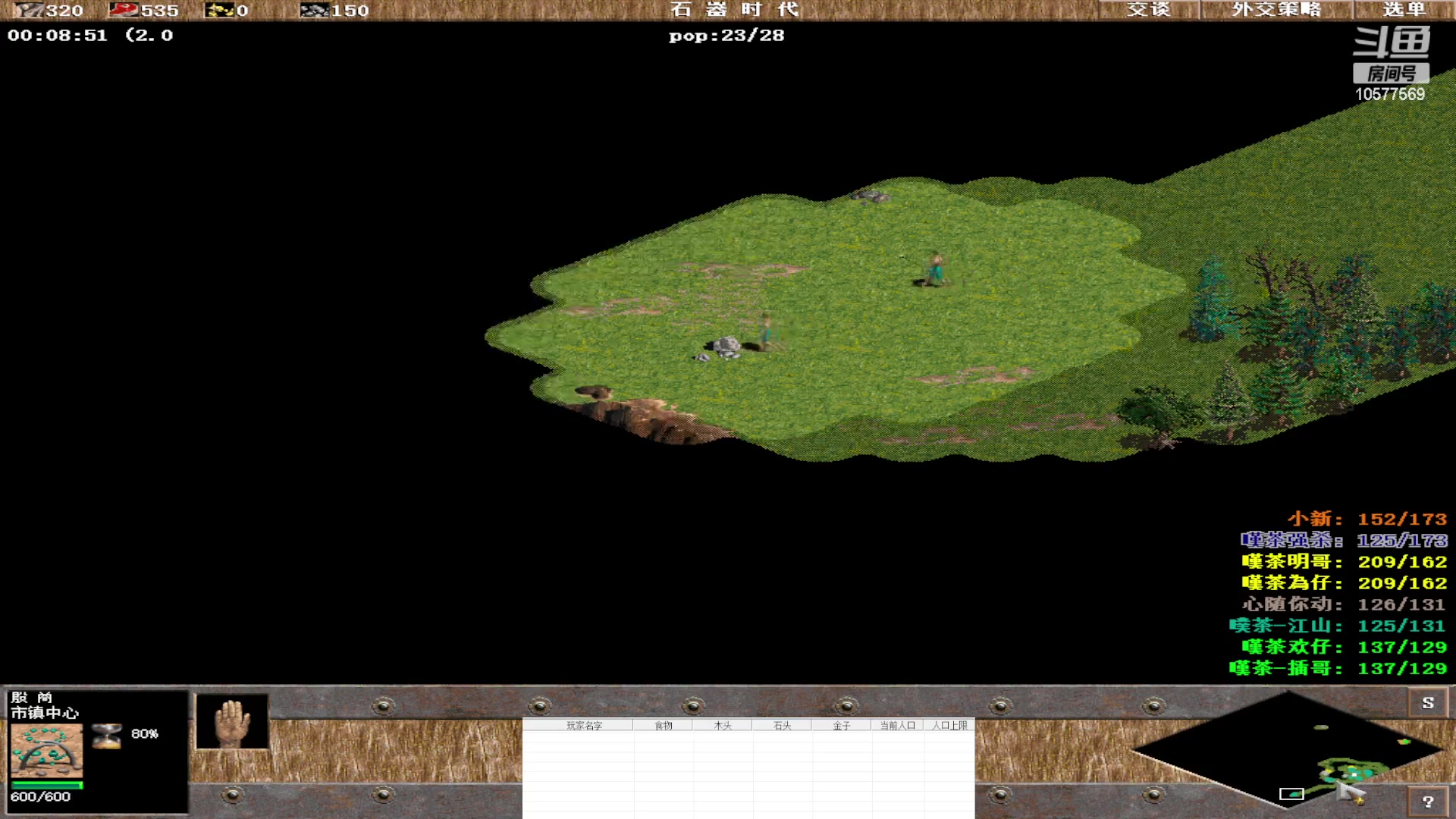The width and height of the screenshot is (1456, 819).
Task: Click the small rock at plateau top
Action: click(x=870, y=196)
